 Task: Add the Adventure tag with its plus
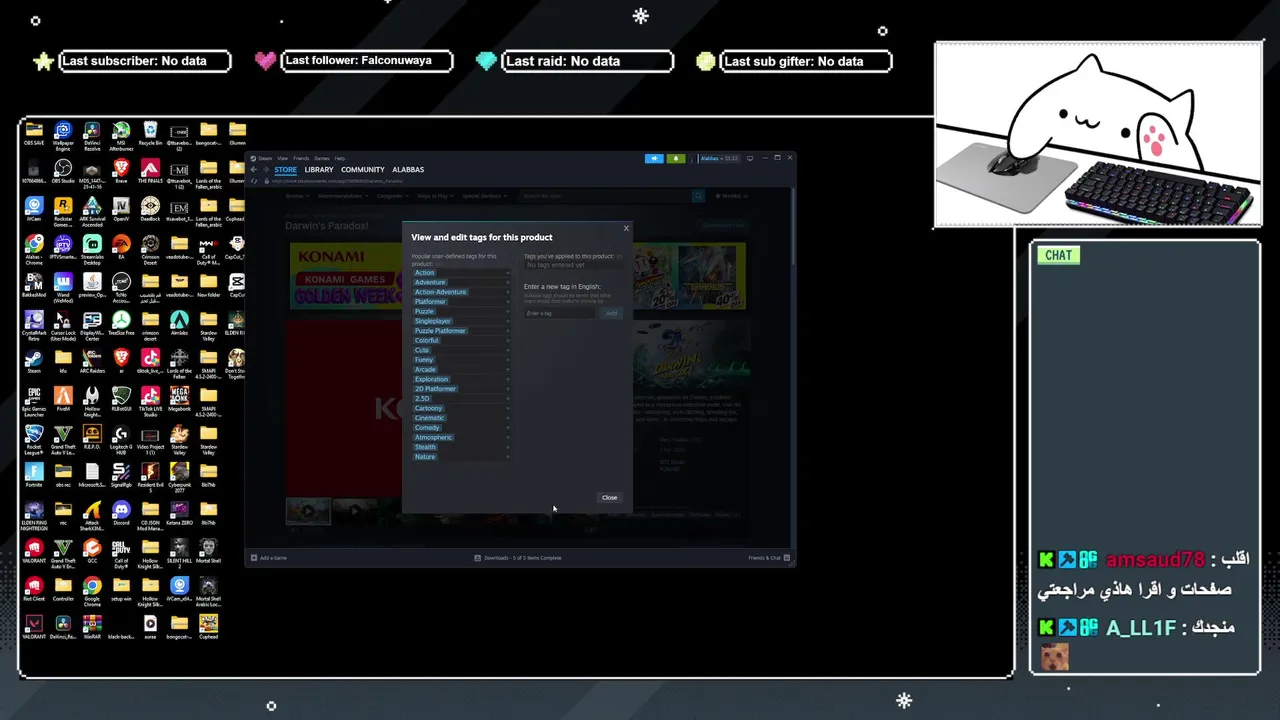click(508, 282)
